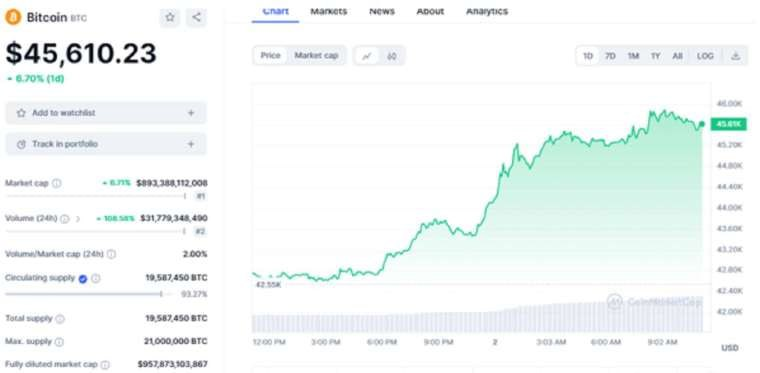Viewport: 760px width, 373px height.
Task: Open the share icon next to Bitcoin
Action: tap(196, 17)
